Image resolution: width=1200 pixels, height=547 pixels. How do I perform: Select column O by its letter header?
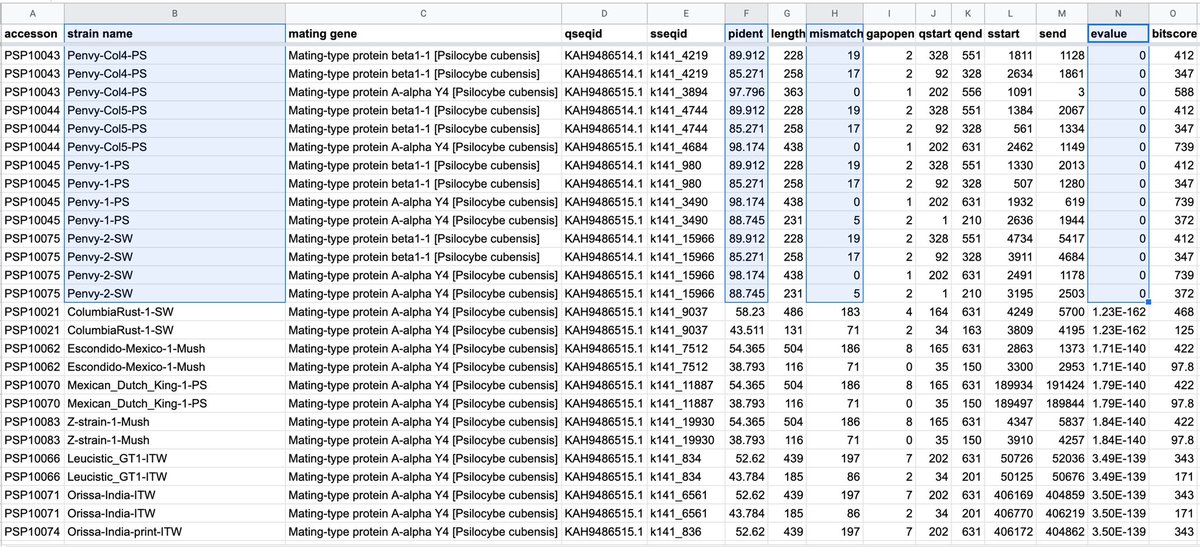[x=1174, y=12]
